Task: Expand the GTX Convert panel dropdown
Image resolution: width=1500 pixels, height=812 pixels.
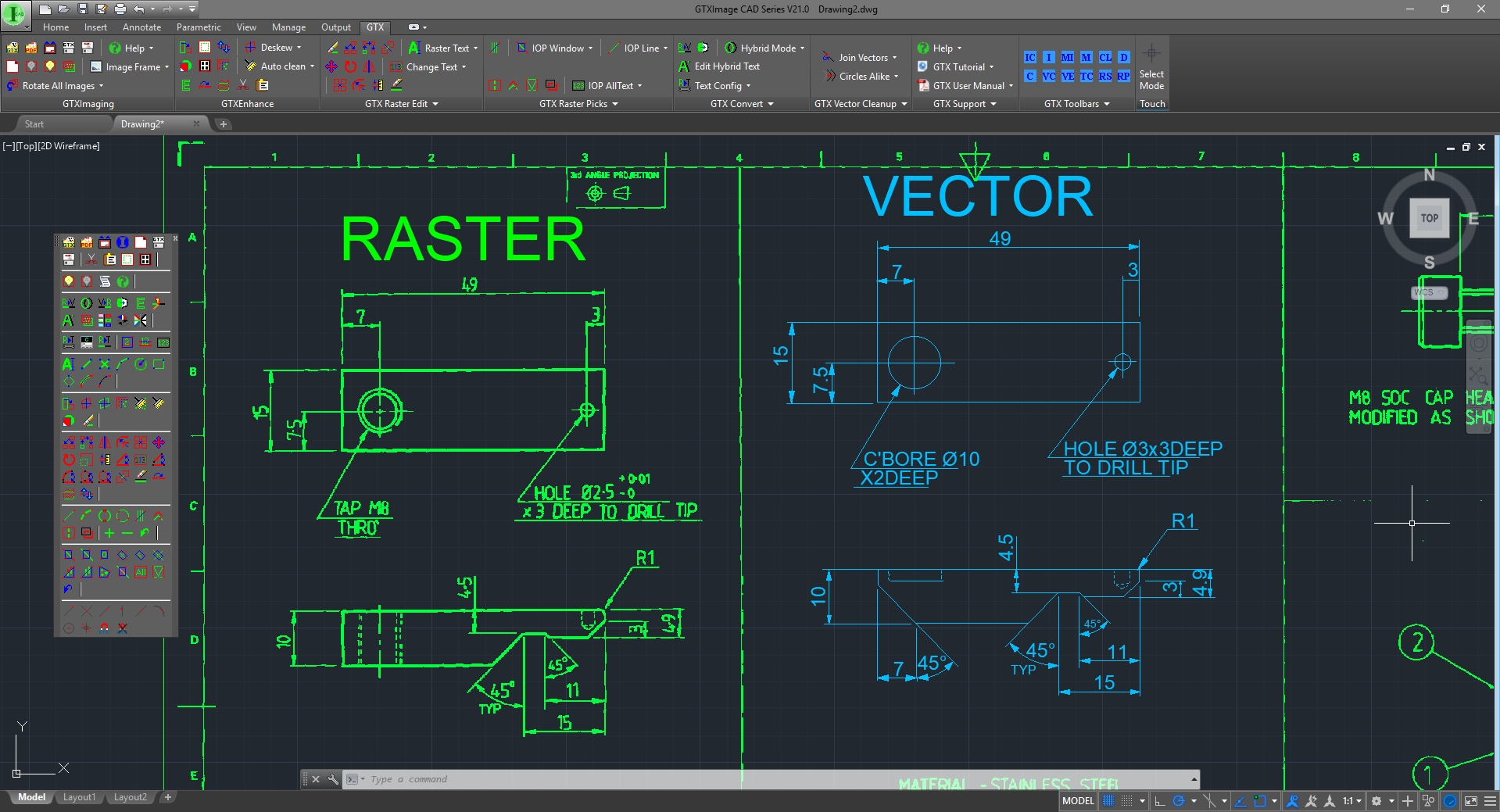Action: click(x=771, y=104)
